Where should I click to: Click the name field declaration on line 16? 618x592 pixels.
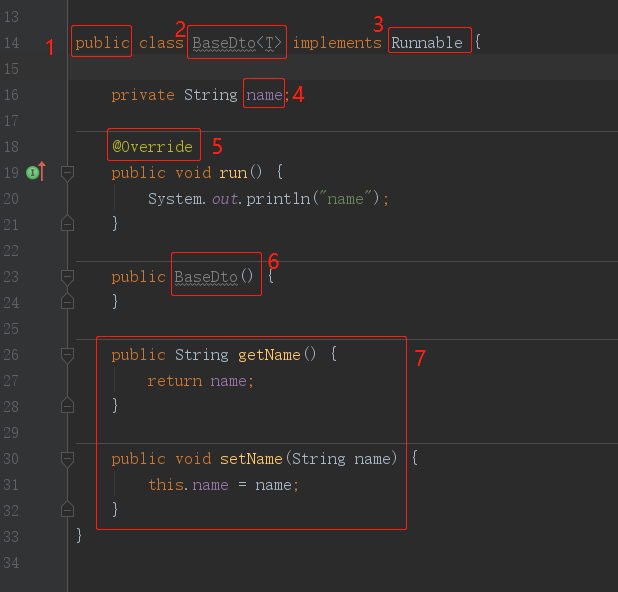[263, 95]
